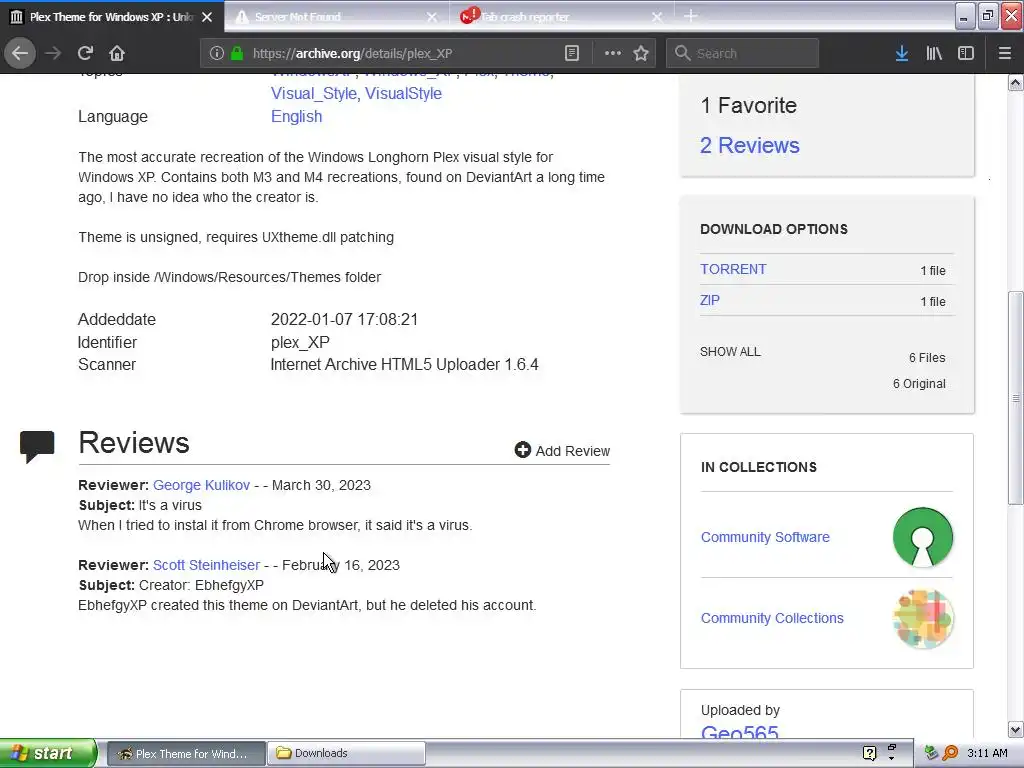
Task: Click the green secure connection padlock
Action: tap(237, 53)
